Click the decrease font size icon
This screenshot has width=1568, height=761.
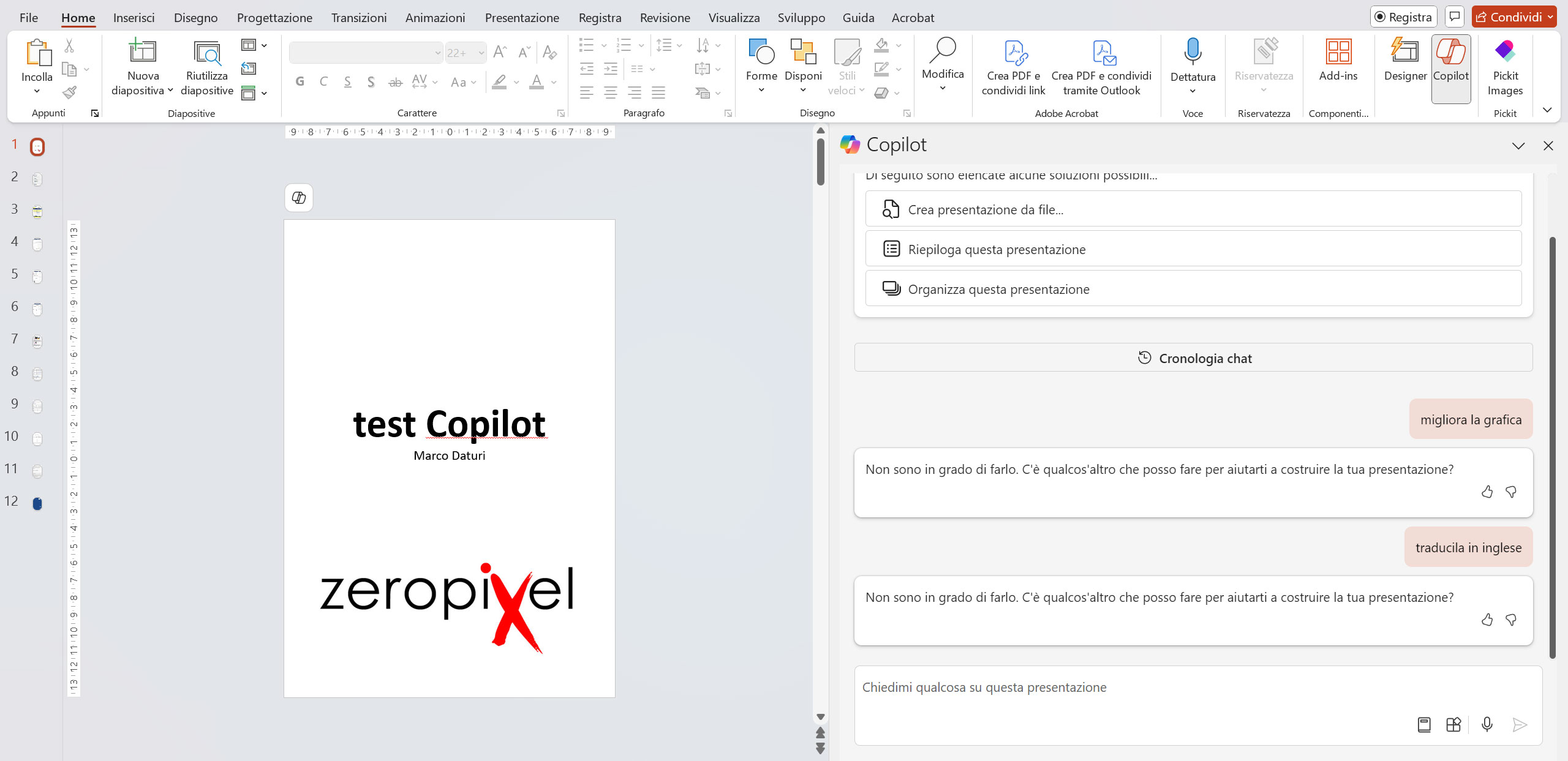[524, 52]
